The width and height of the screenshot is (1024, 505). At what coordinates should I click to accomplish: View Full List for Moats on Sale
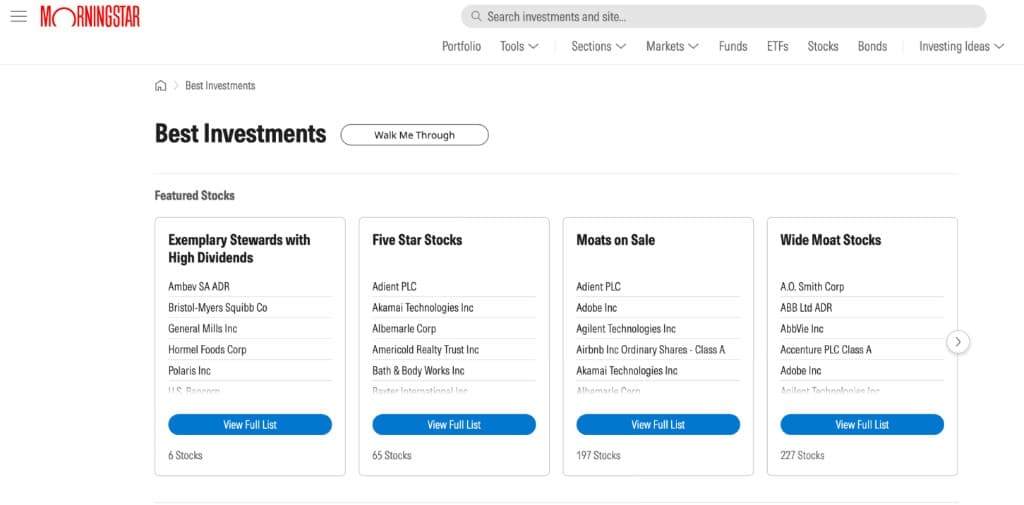click(658, 425)
